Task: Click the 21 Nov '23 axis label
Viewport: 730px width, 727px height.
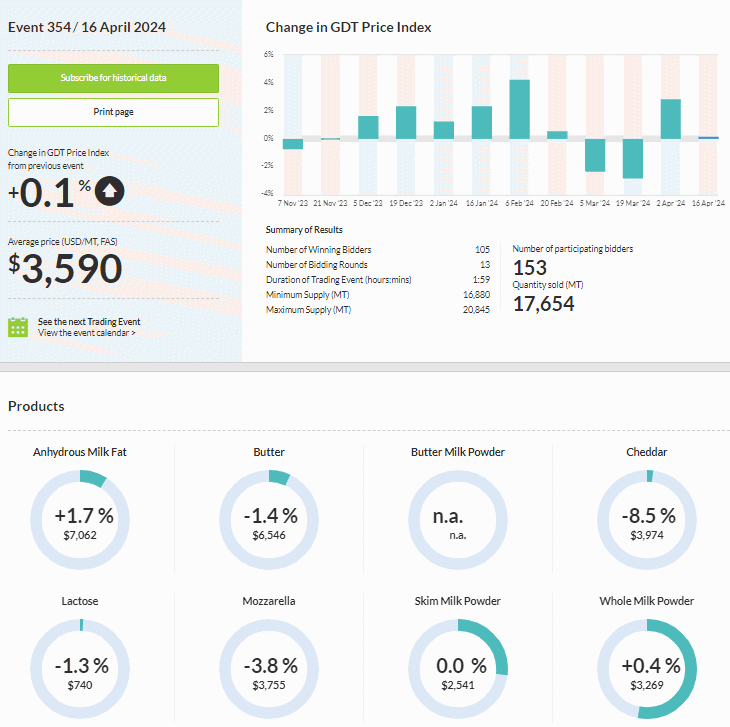Action: coord(330,203)
